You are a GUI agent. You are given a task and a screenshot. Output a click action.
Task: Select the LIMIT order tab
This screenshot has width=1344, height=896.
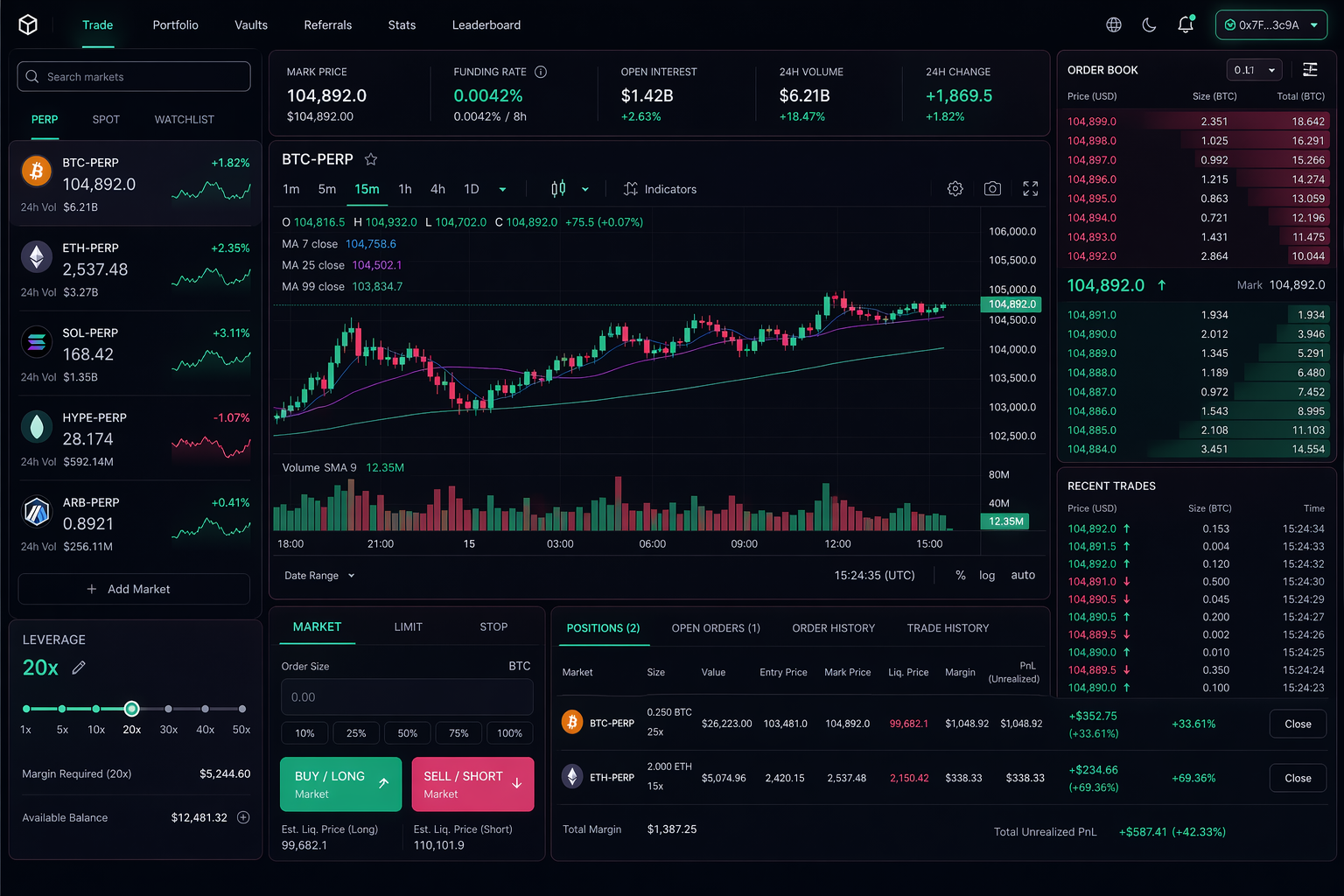click(x=408, y=627)
